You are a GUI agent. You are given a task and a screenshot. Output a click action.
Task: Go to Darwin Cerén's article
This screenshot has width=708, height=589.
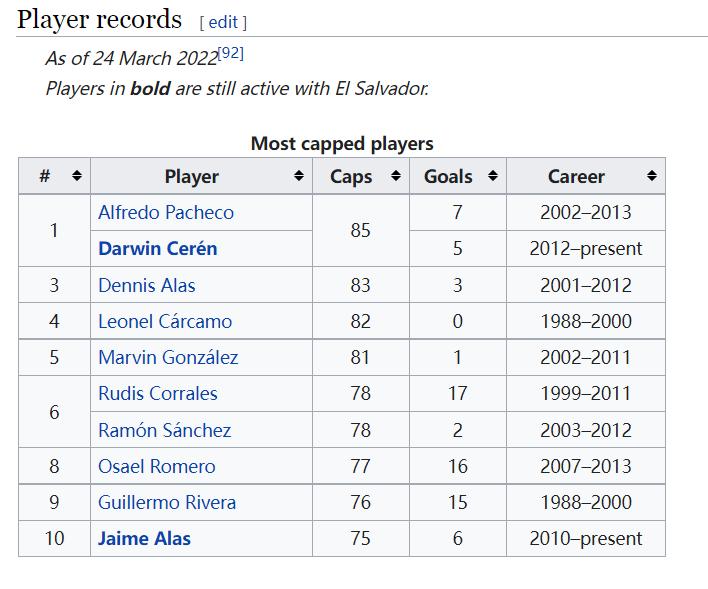pos(157,248)
